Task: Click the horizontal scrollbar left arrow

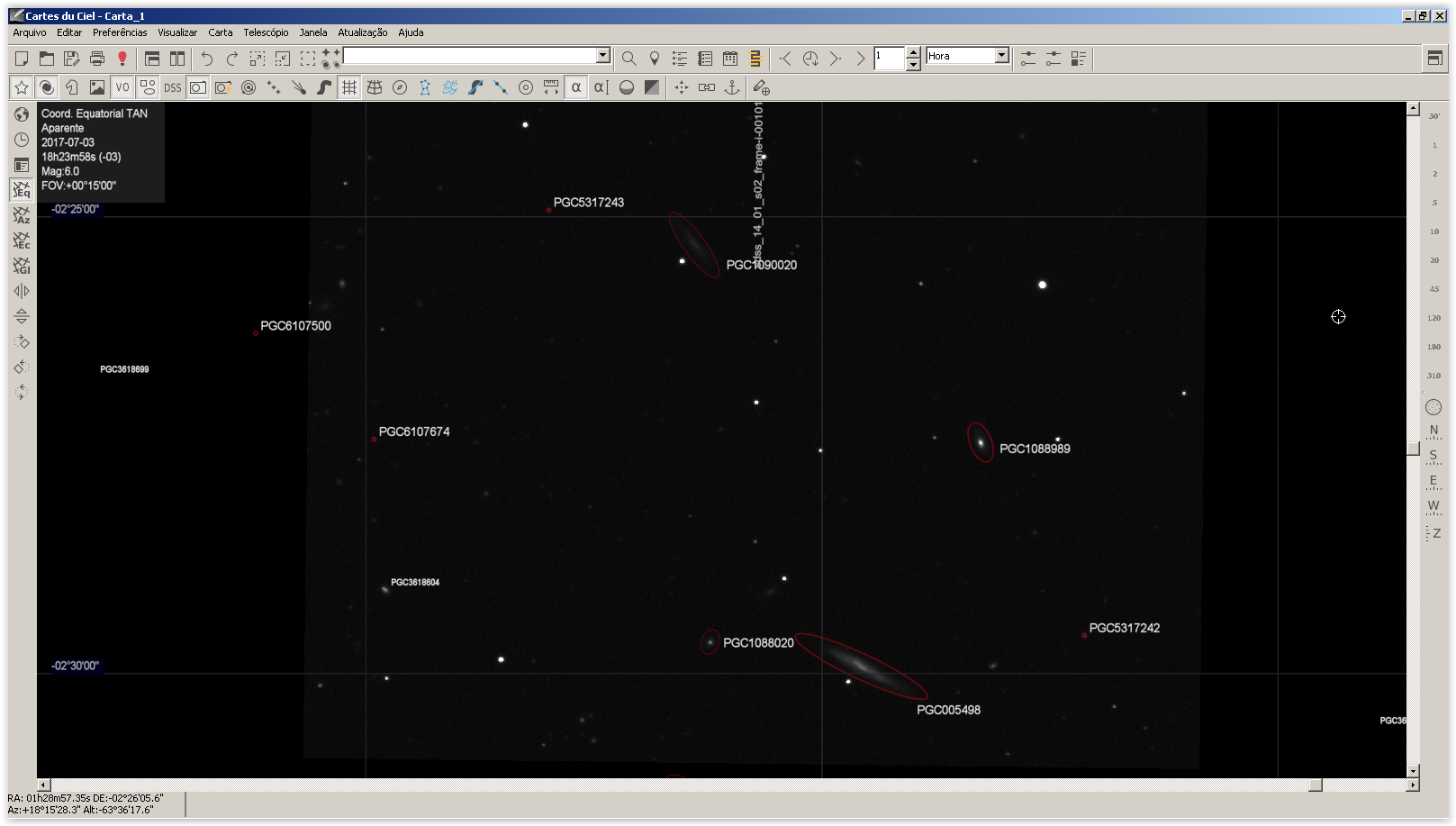Action: (44, 785)
